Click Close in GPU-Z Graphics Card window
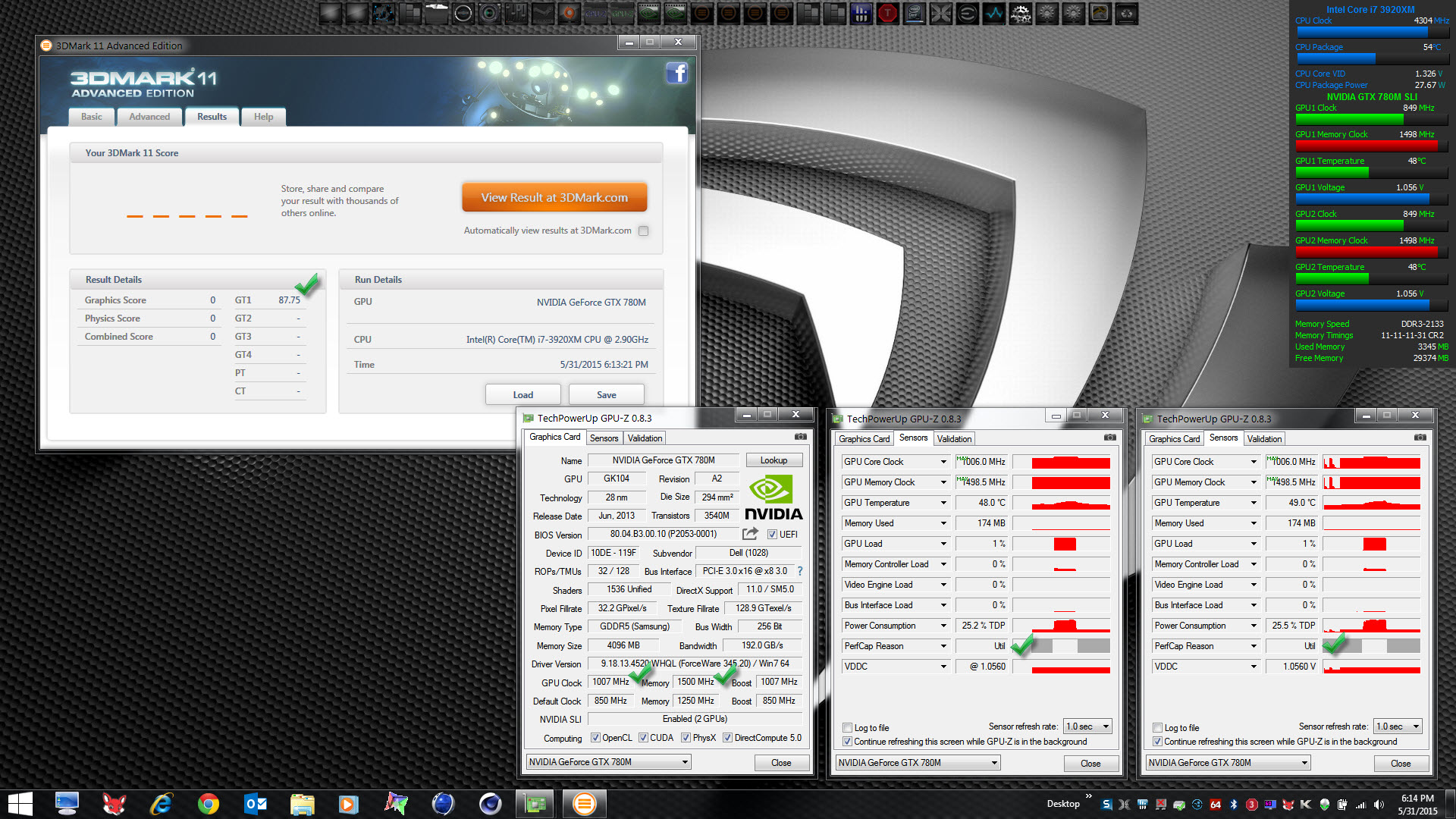 pyautogui.click(x=781, y=763)
